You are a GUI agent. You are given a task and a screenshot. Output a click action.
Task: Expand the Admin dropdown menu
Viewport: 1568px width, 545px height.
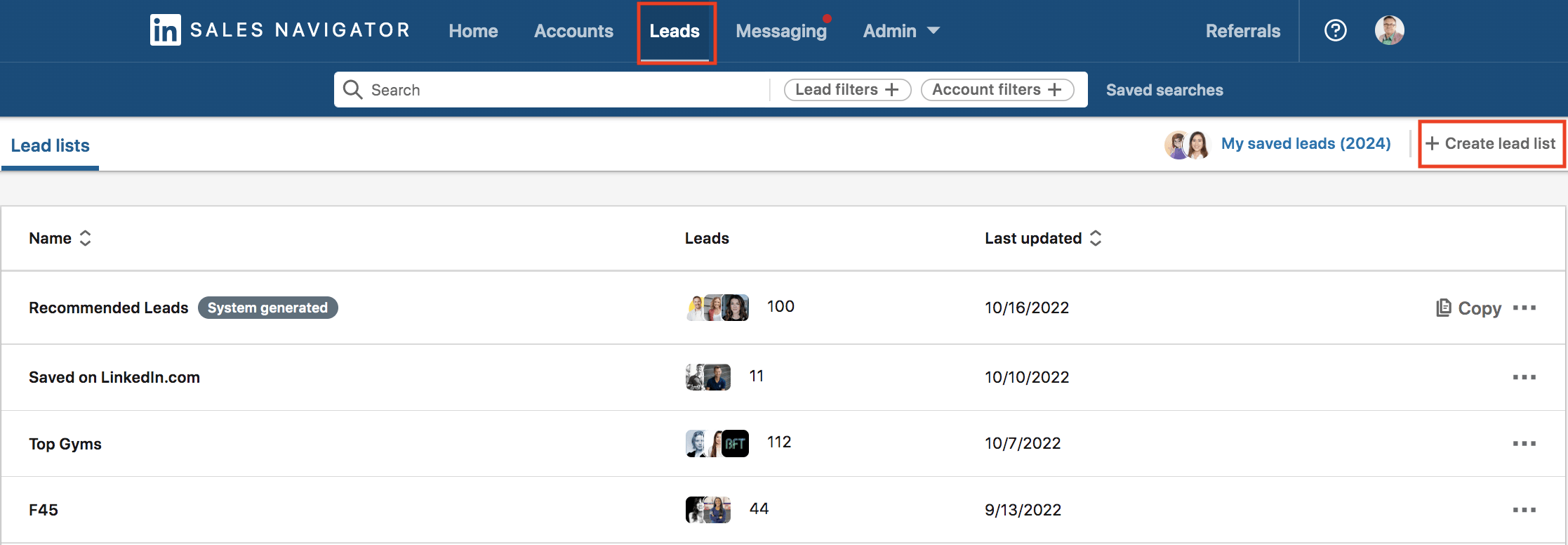tap(901, 31)
